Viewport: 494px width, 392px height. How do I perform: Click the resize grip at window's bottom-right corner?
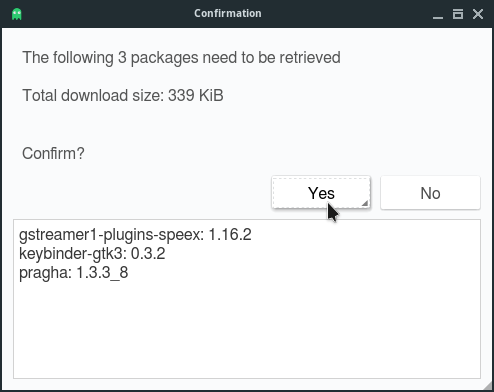click(x=489, y=387)
